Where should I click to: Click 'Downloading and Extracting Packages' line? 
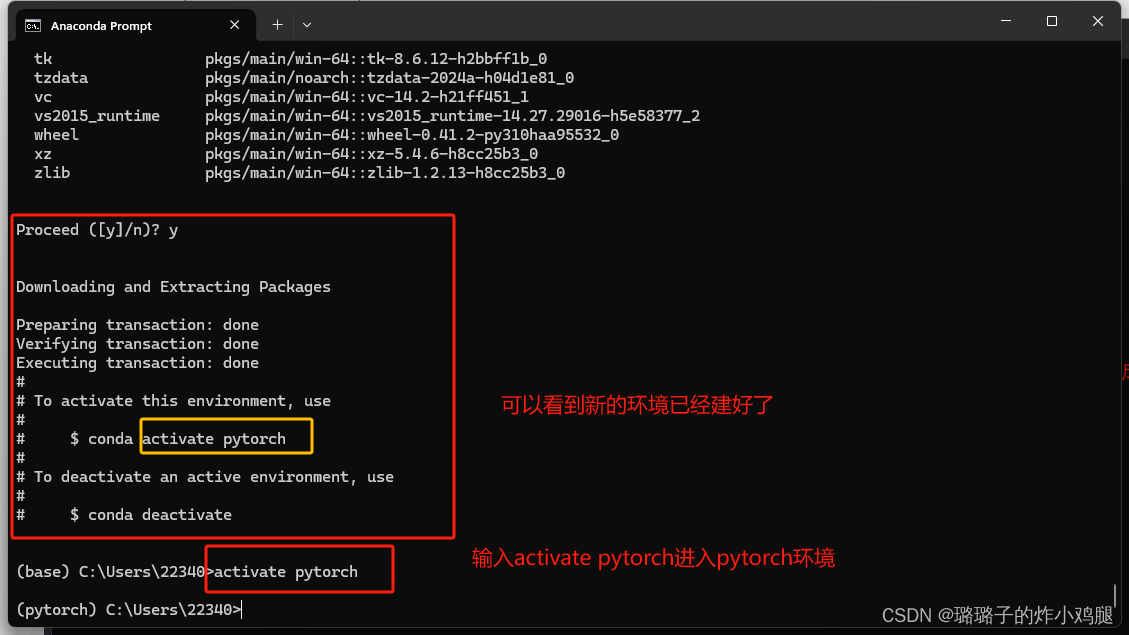tap(174, 287)
